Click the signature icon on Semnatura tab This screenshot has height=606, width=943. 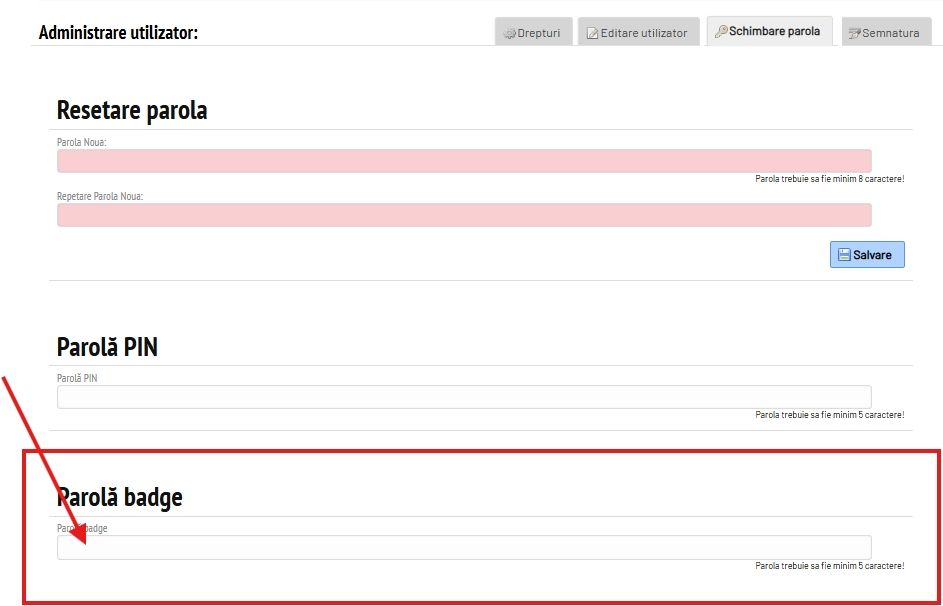pyautogui.click(x=854, y=33)
